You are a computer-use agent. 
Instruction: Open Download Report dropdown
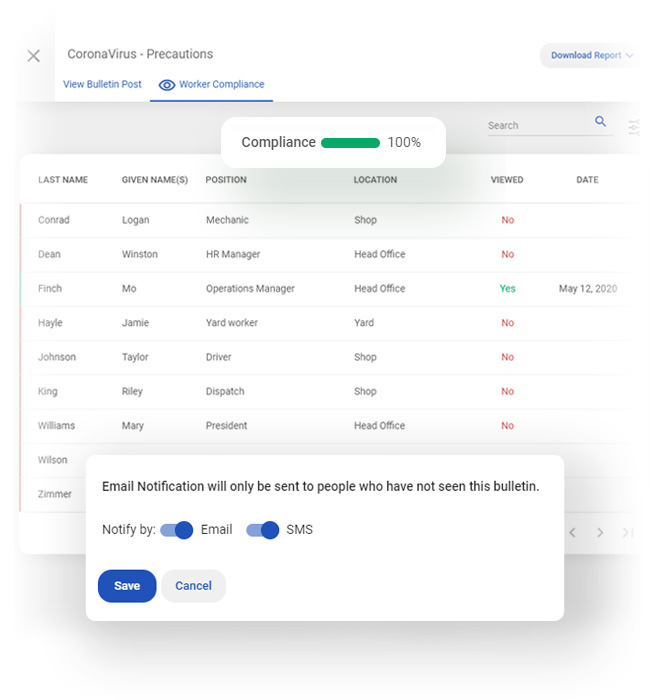click(592, 55)
